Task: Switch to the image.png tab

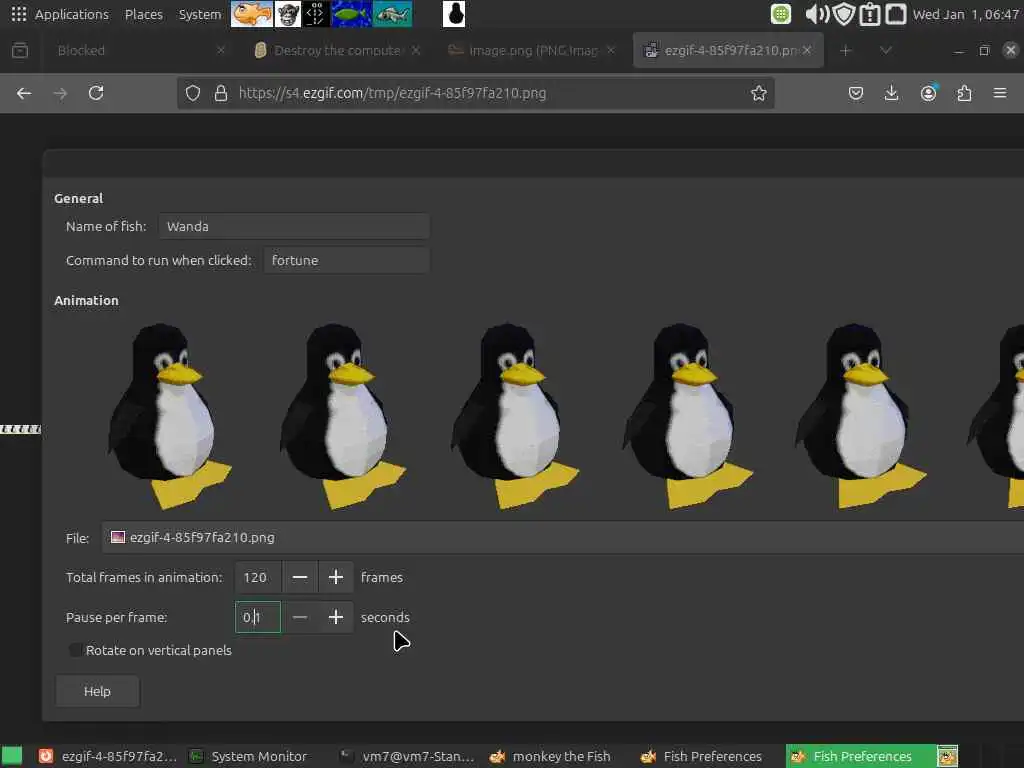Action: (533, 50)
